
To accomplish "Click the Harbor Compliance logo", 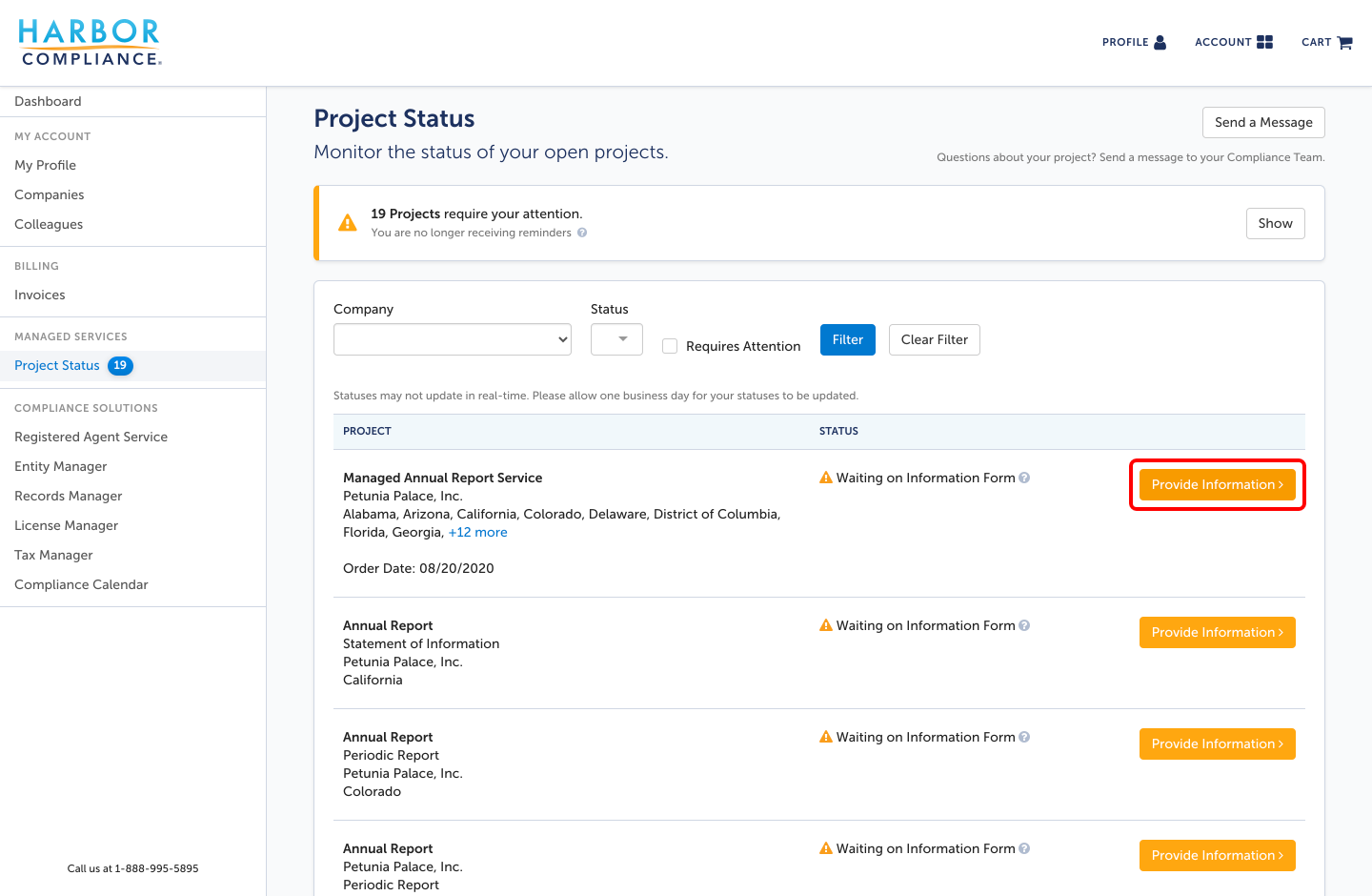I will (90, 43).
